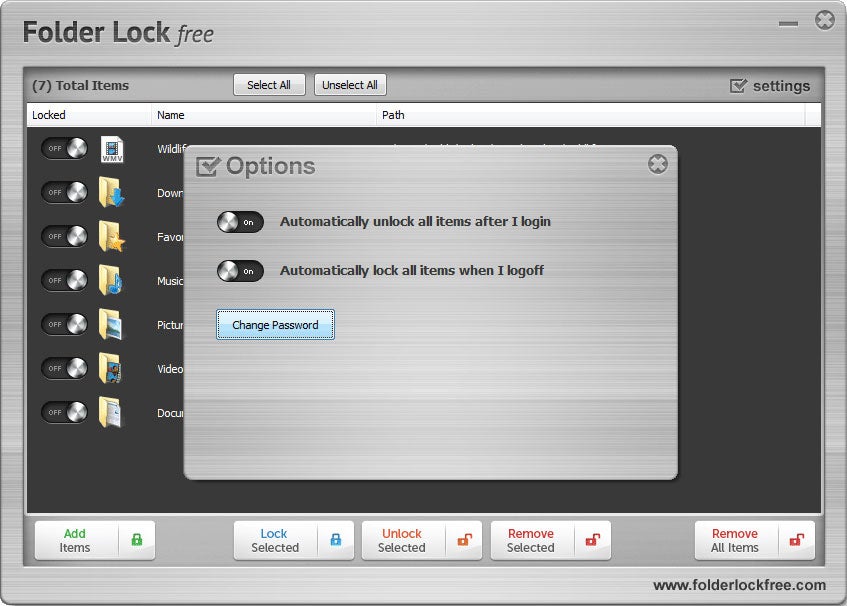Open the settings link
The image size is (847, 606).
click(770, 85)
